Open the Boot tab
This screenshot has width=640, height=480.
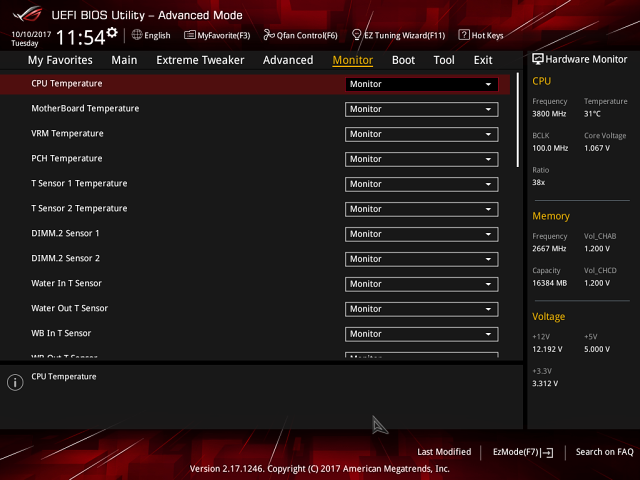coord(403,60)
